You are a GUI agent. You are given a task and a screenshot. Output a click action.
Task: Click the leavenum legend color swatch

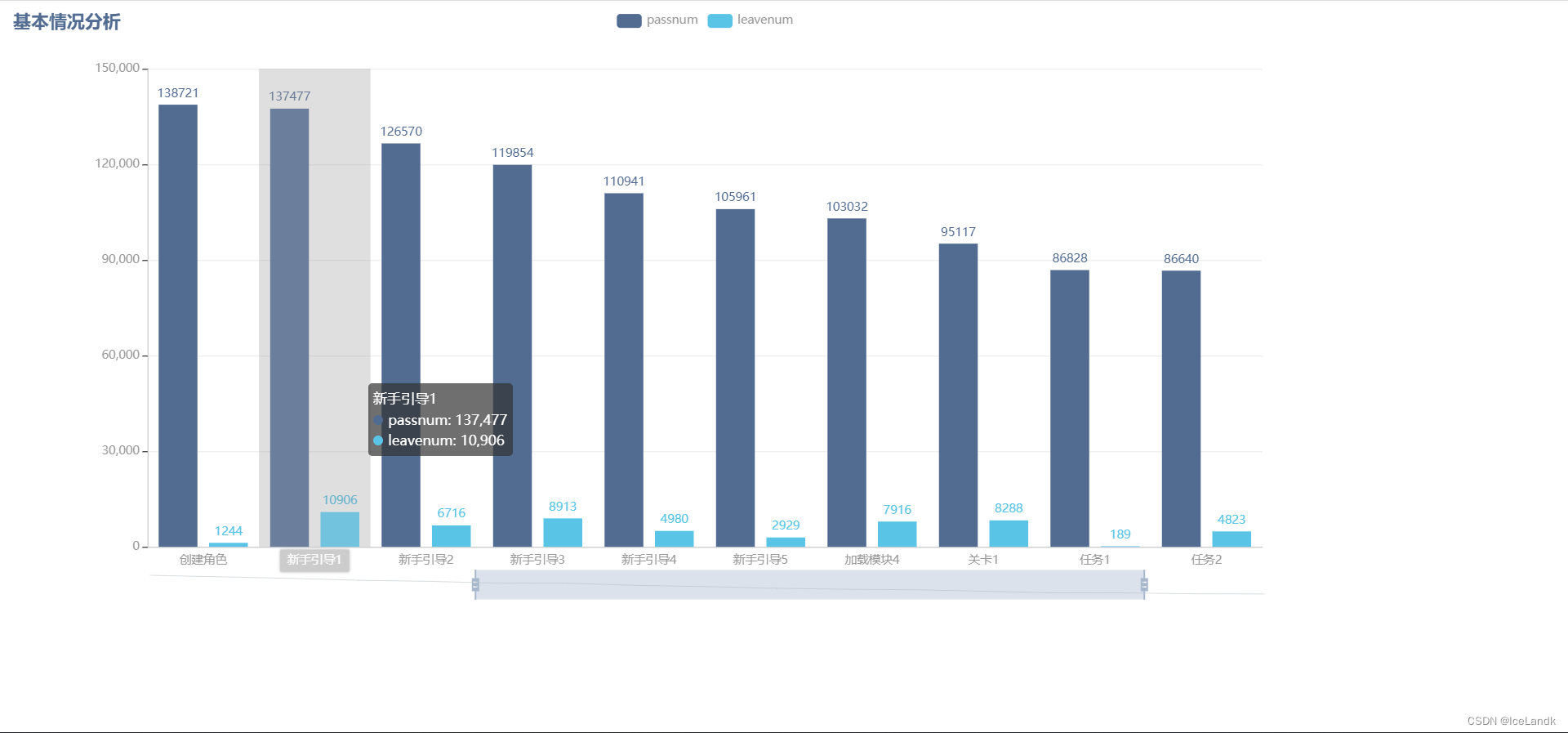[719, 20]
